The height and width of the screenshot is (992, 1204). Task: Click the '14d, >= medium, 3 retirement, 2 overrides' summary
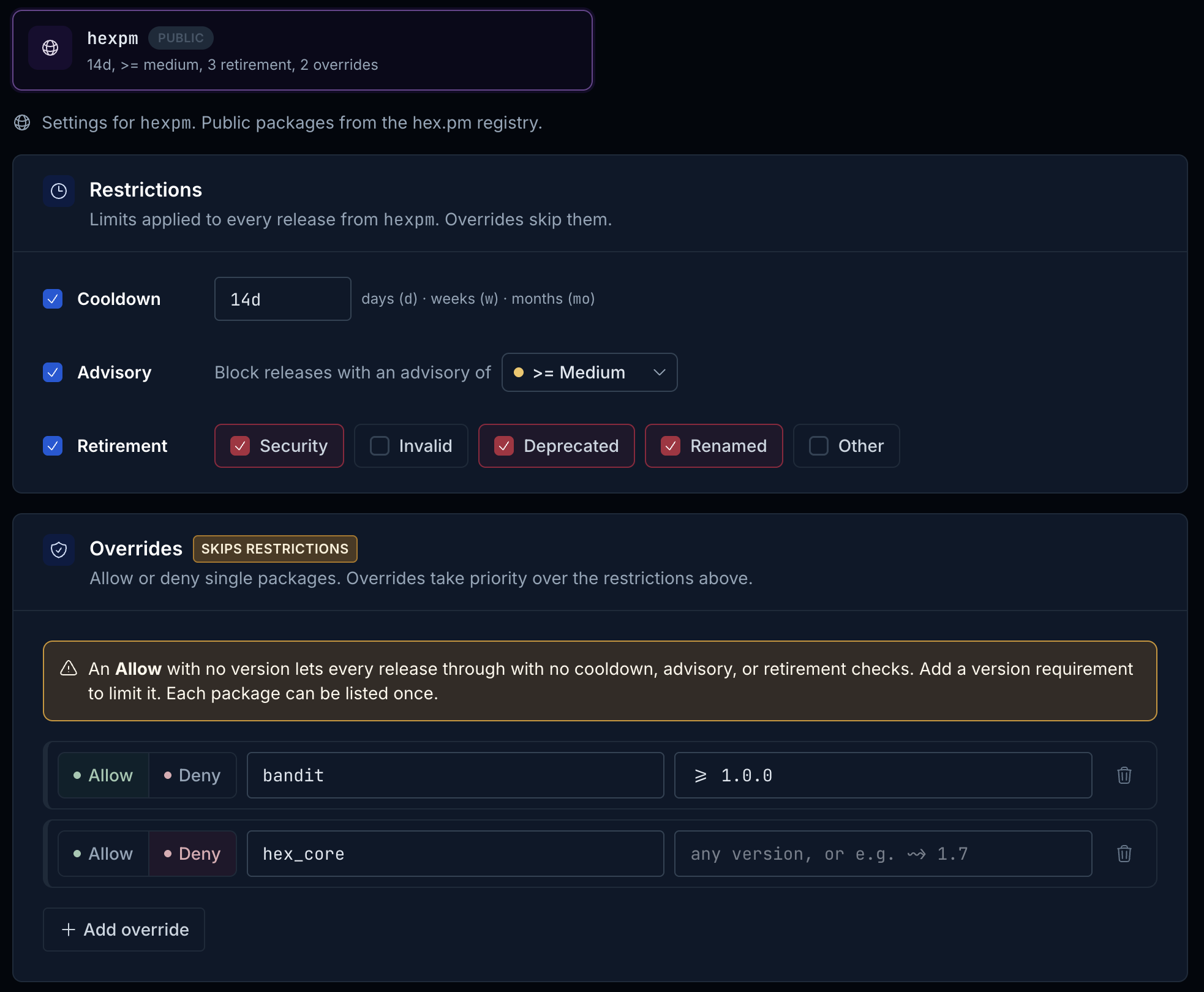pos(233,65)
